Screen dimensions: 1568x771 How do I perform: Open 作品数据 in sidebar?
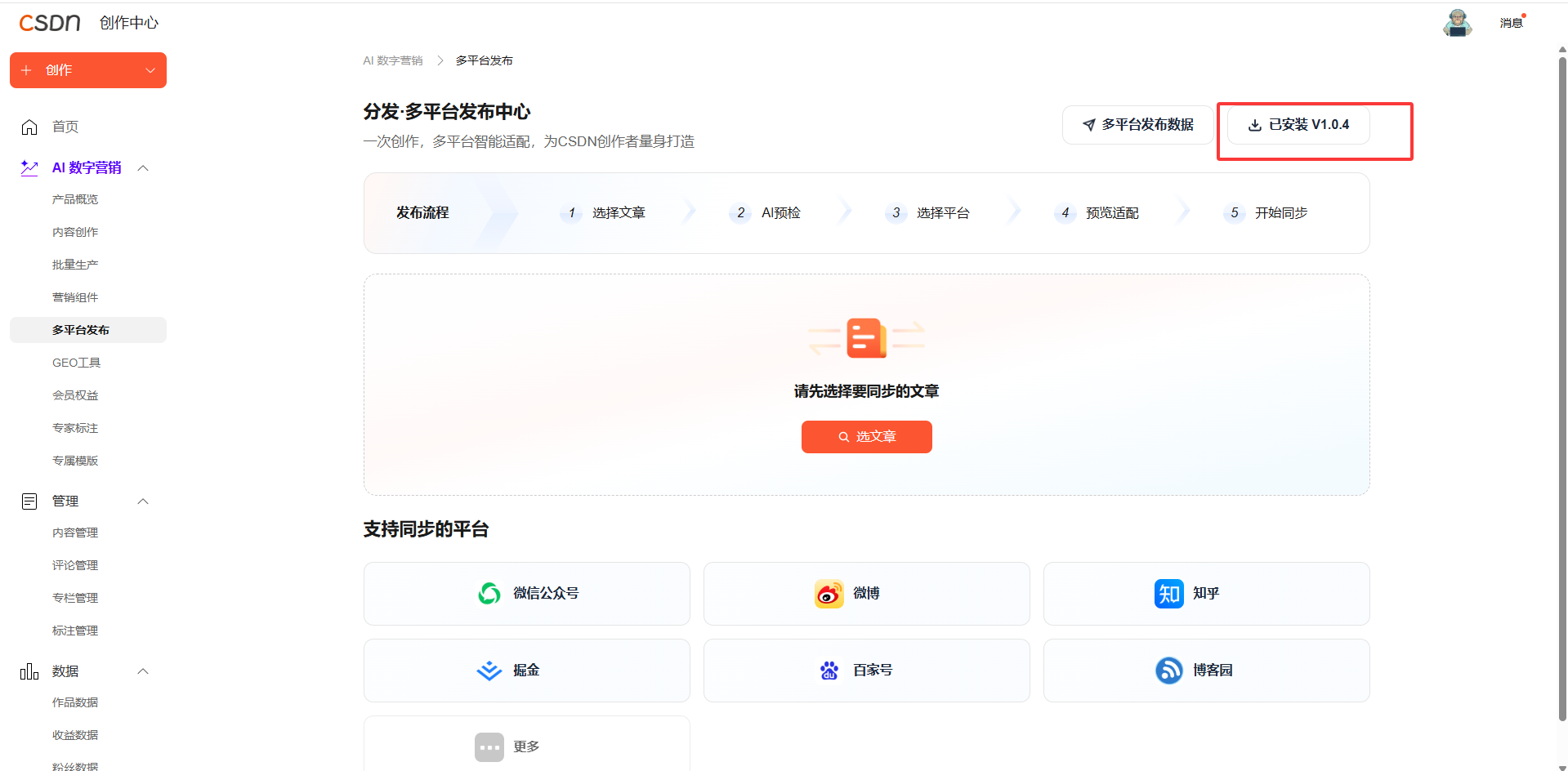point(75,702)
